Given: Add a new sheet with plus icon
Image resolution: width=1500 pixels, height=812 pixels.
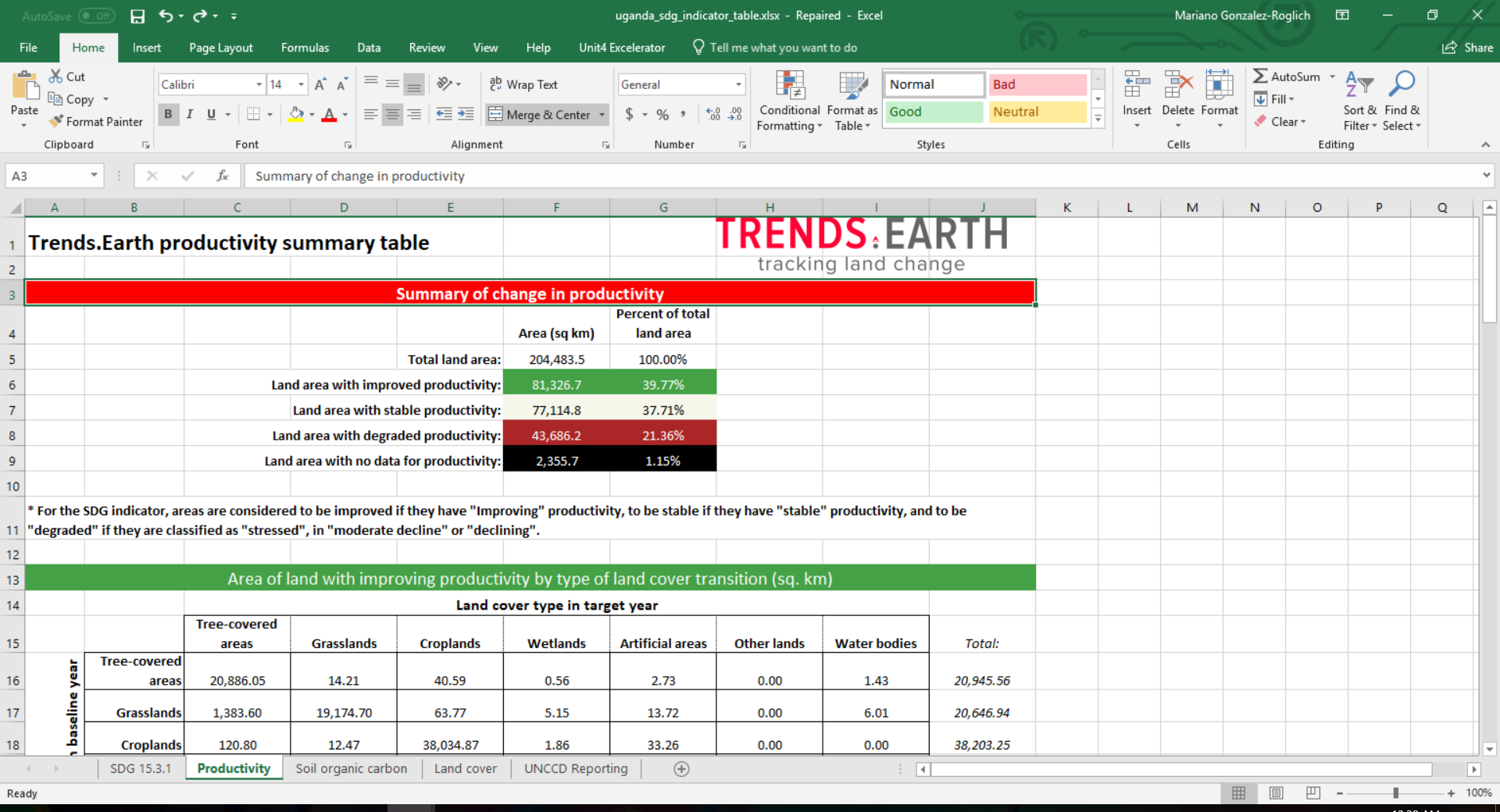Looking at the screenshot, I should pyautogui.click(x=681, y=769).
